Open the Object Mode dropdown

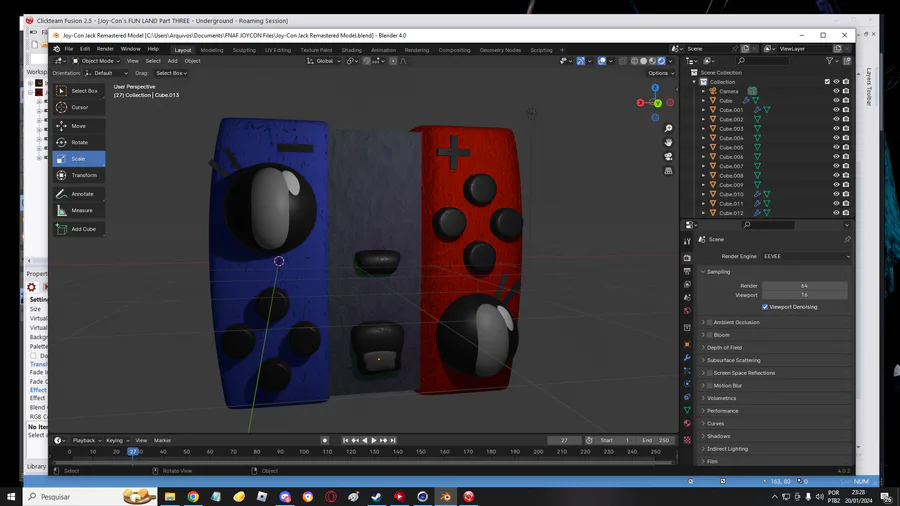coord(96,61)
